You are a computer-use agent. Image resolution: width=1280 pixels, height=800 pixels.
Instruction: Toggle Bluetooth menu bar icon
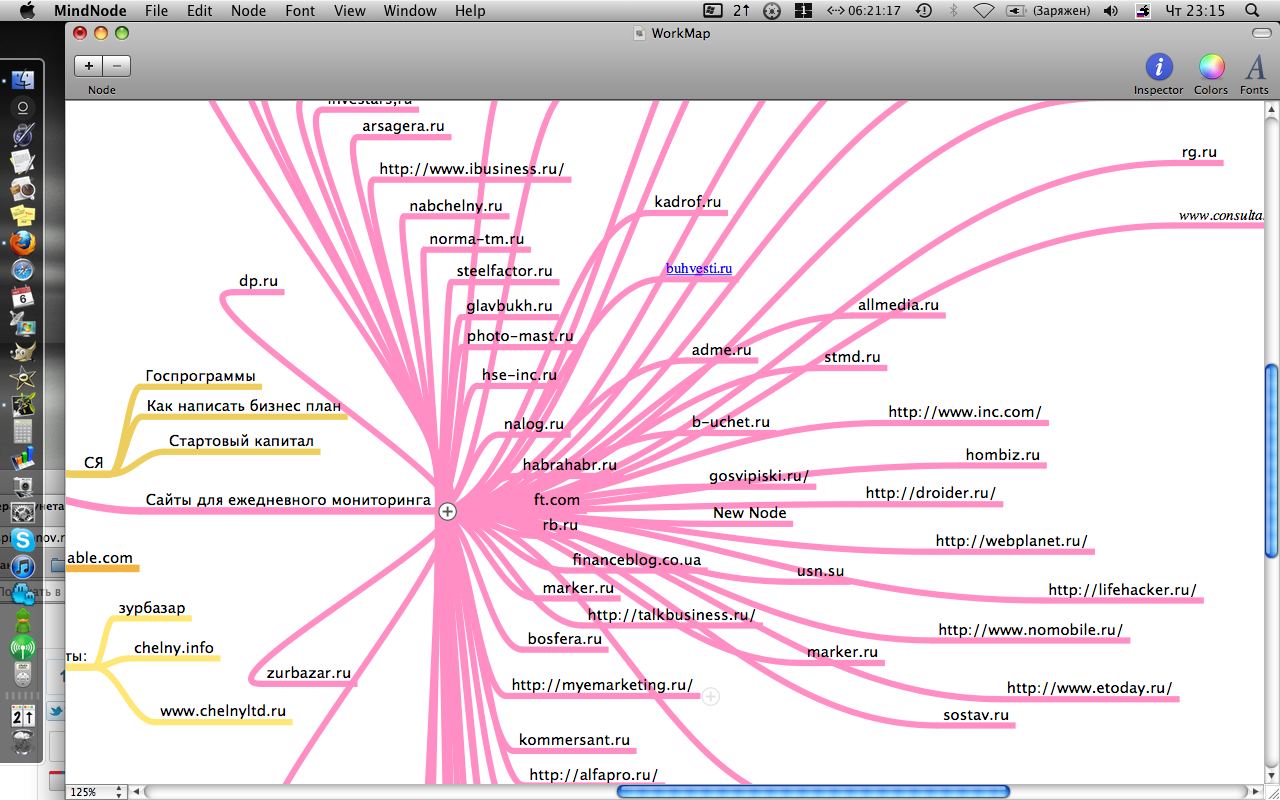point(953,11)
